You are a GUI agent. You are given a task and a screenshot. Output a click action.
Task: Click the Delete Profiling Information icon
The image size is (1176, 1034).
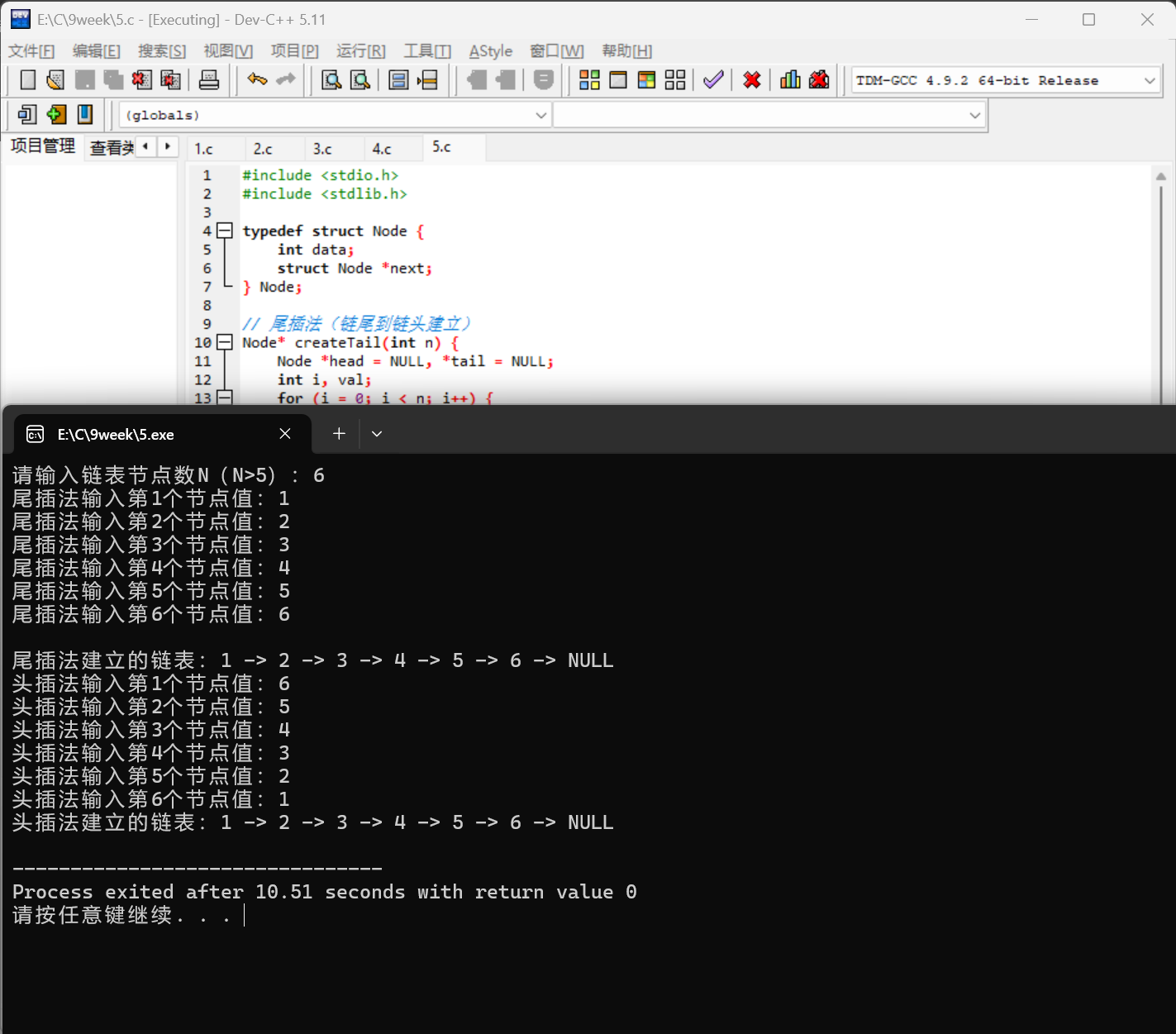(819, 80)
